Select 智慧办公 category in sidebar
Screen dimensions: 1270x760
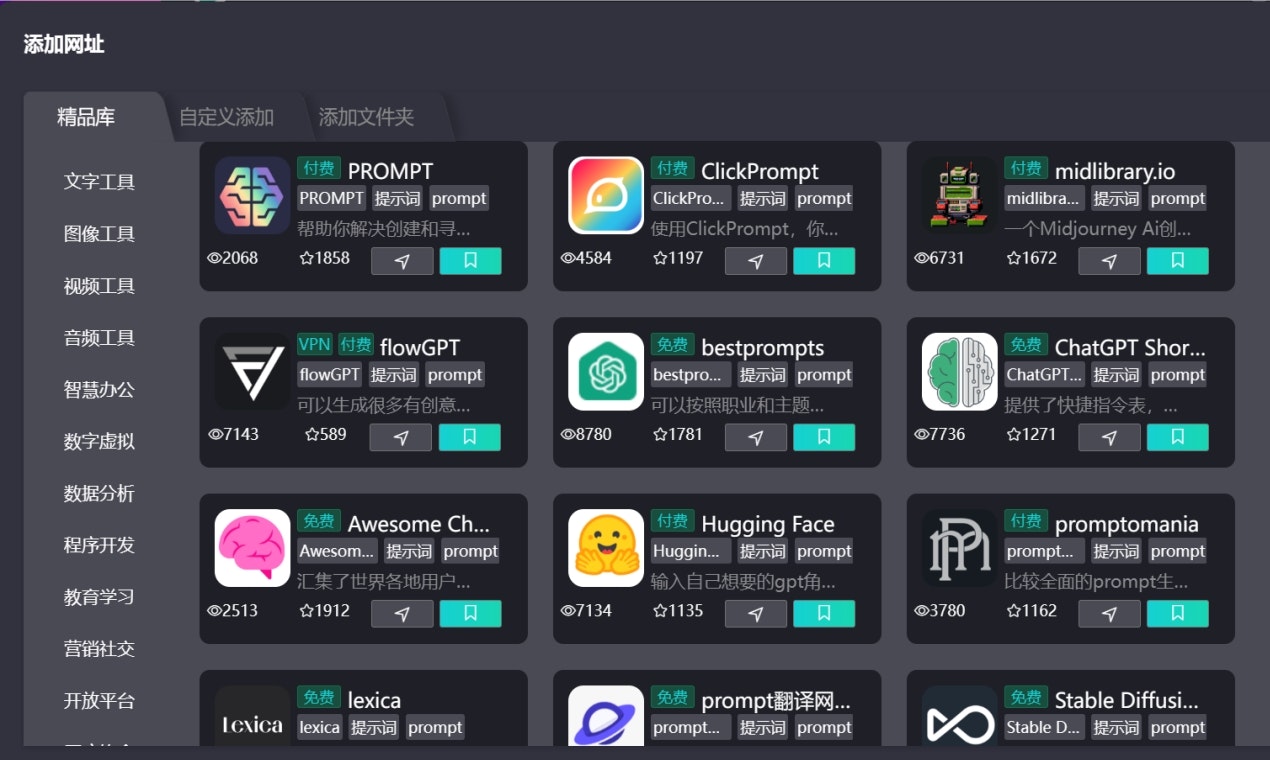(x=99, y=390)
